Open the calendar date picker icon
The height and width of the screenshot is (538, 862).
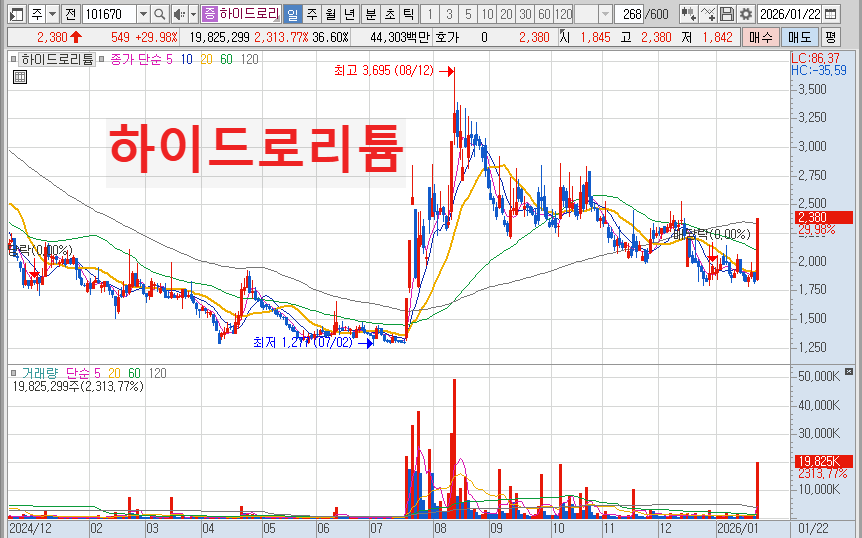pos(831,14)
